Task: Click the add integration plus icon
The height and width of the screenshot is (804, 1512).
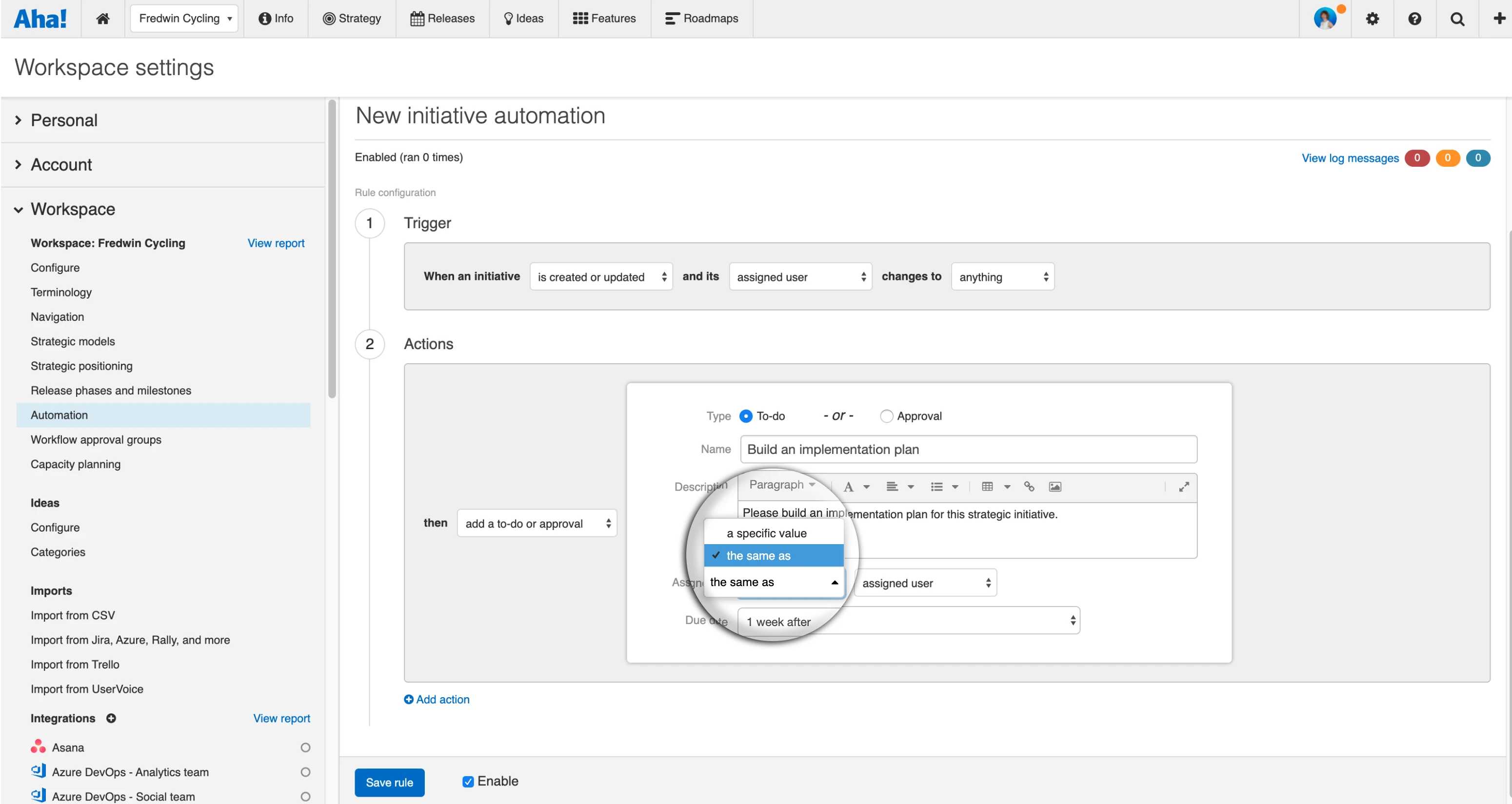Action: pyautogui.click(x=111, y=718)
